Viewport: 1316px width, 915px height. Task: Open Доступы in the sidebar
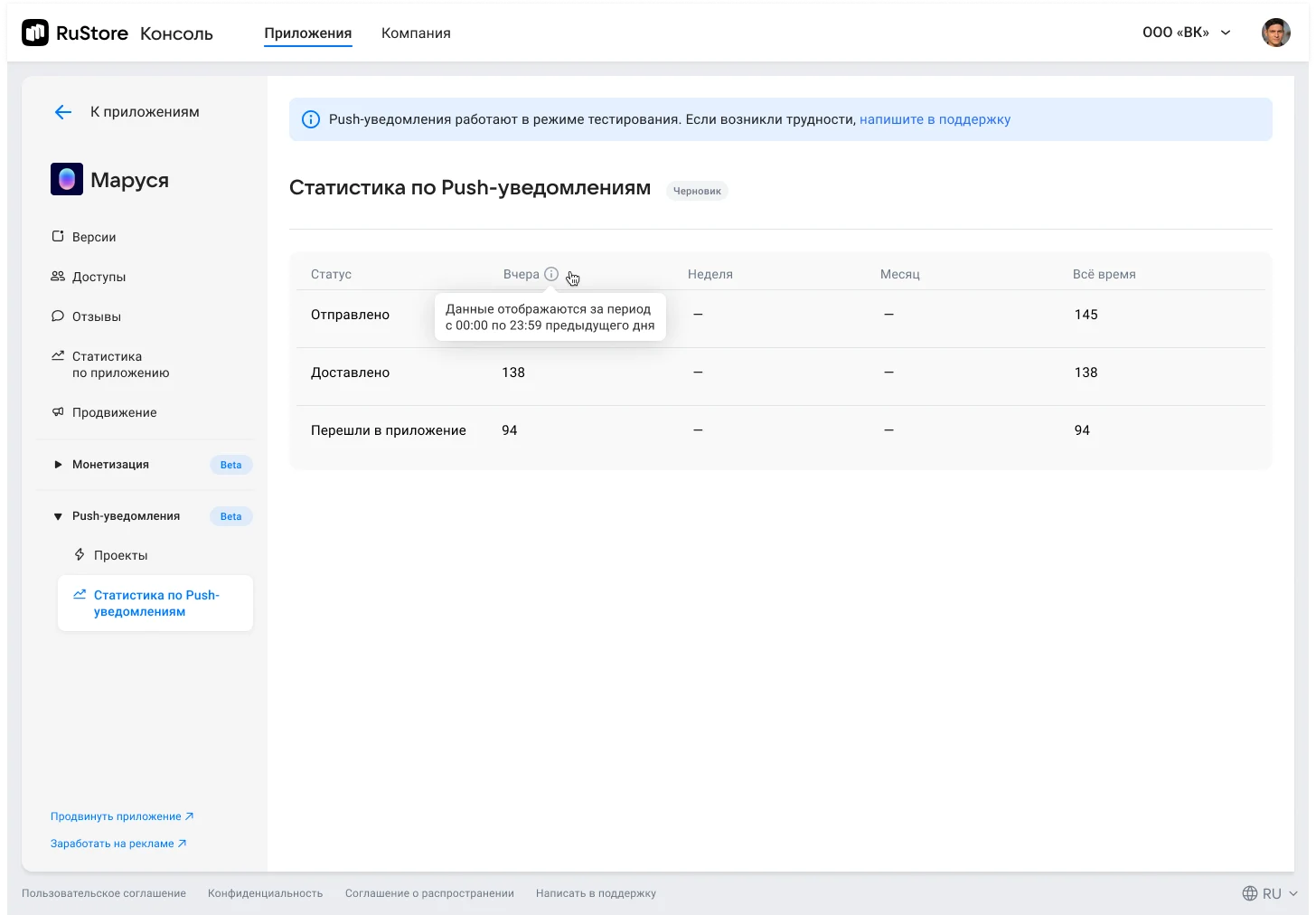[99, 277]
